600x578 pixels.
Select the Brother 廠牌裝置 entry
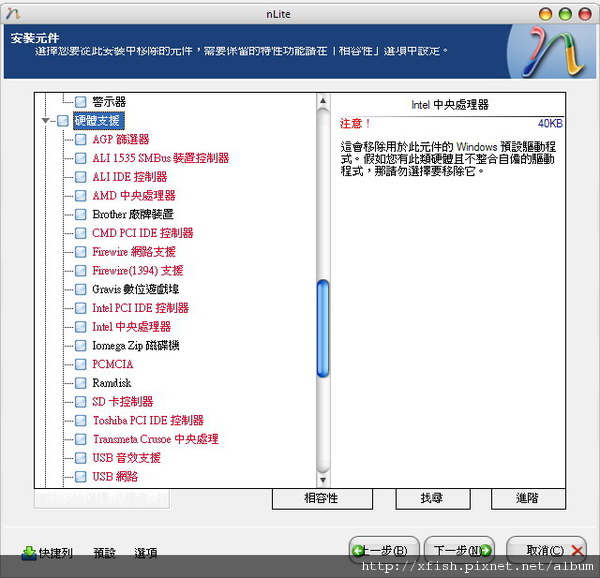(133, 214)
